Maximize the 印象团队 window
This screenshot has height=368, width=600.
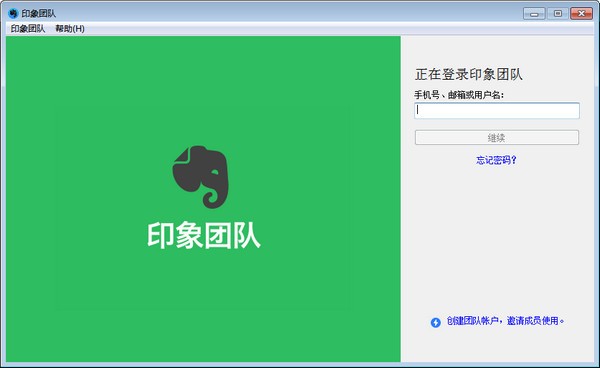tap(558, 14)
